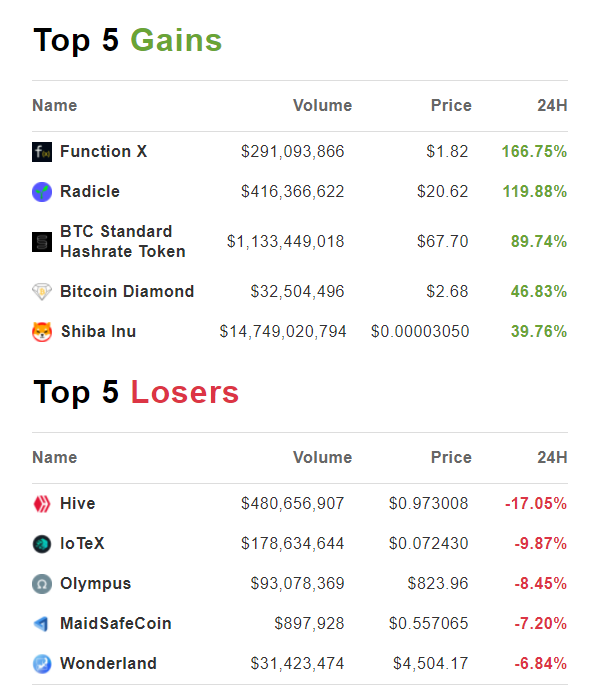Click the Function X coin icon
The height and width of the screenshot is (685, 600).
point(41,152)
